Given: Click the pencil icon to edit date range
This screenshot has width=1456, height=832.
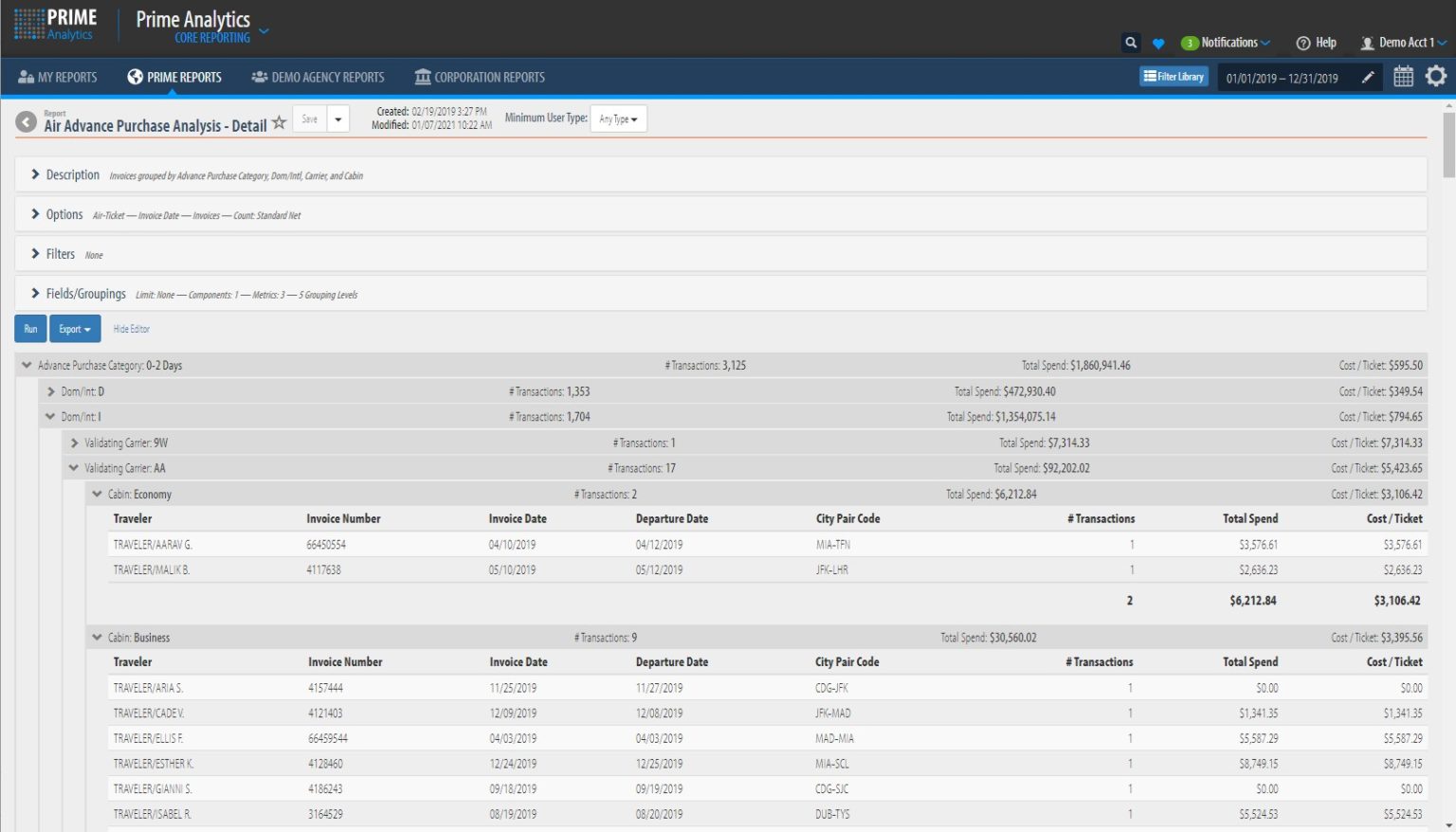Looking at the screenshot, I should tap(1366, 77).
